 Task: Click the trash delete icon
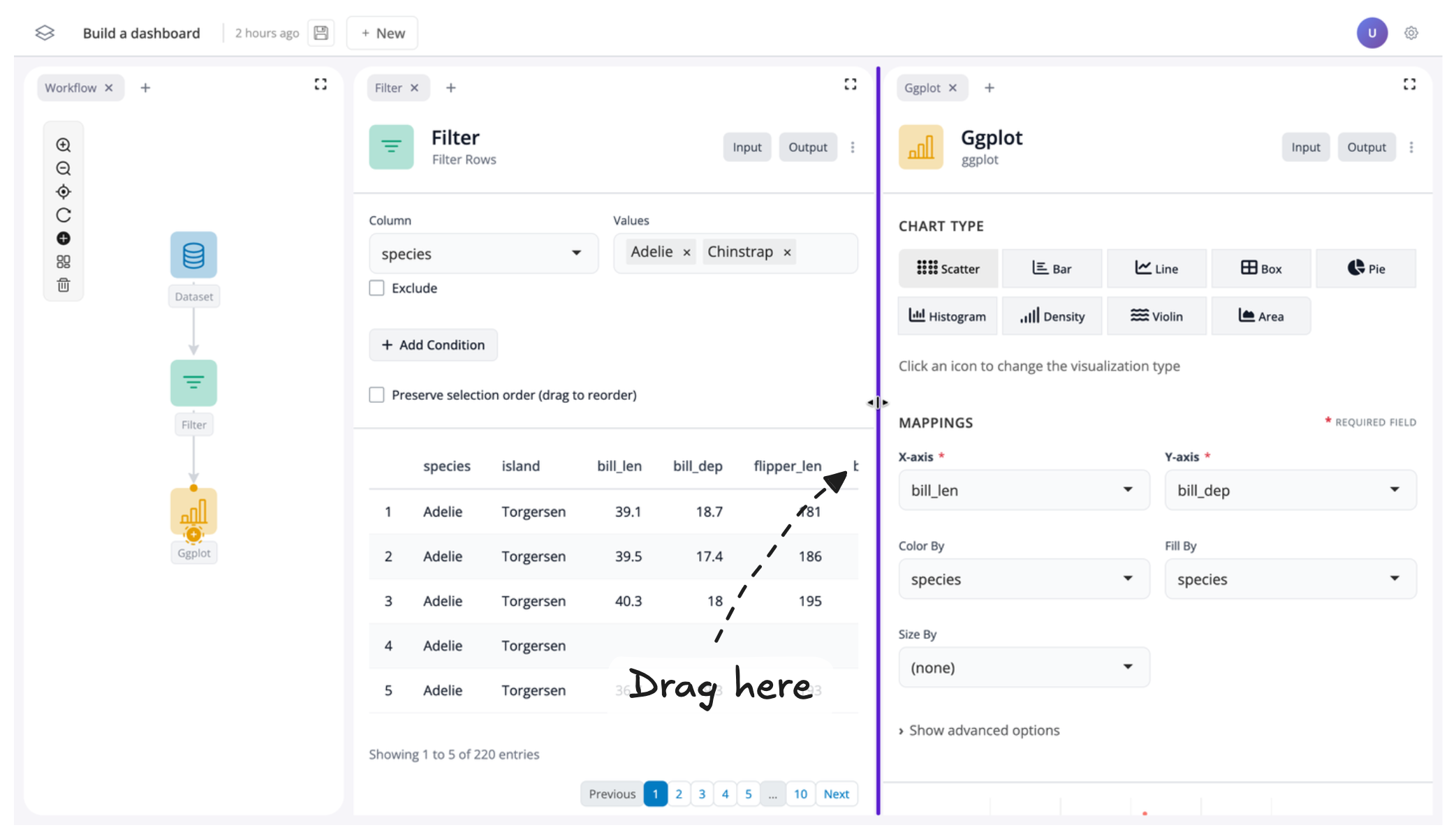click(x=64, y=285)
